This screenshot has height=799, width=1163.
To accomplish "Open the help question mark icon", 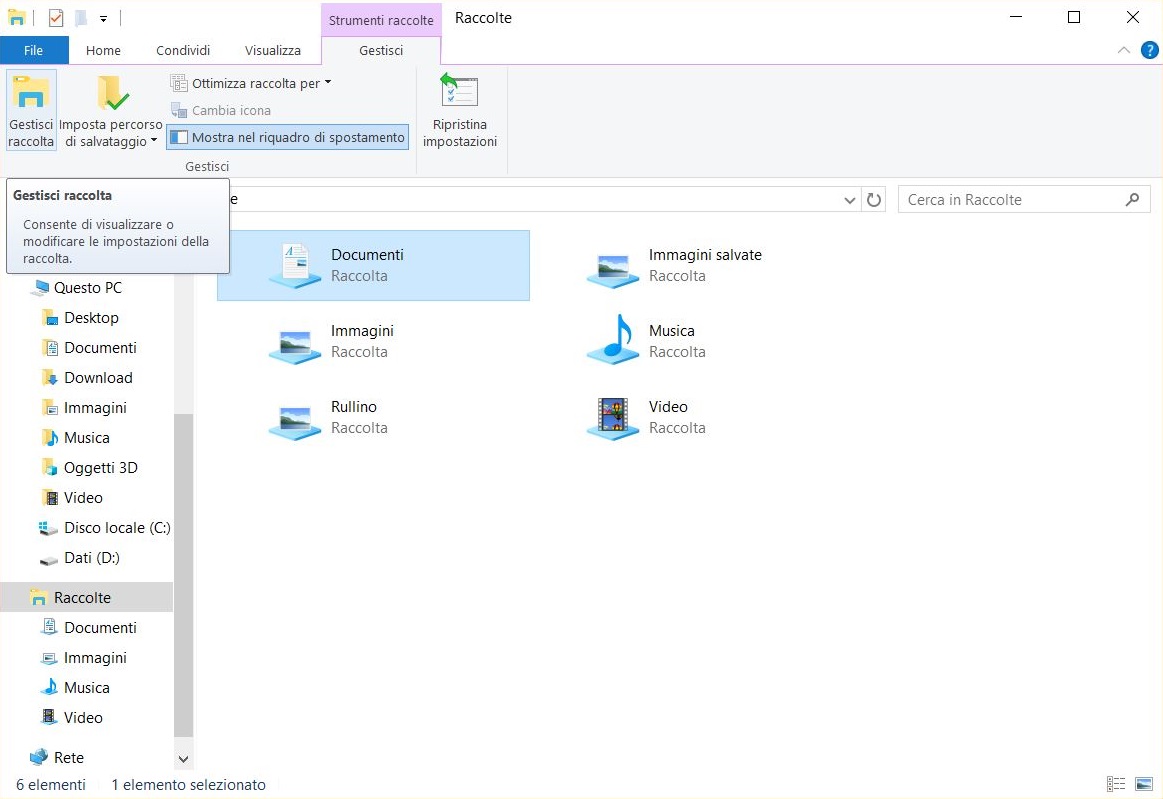I will tap(1149, 50).
